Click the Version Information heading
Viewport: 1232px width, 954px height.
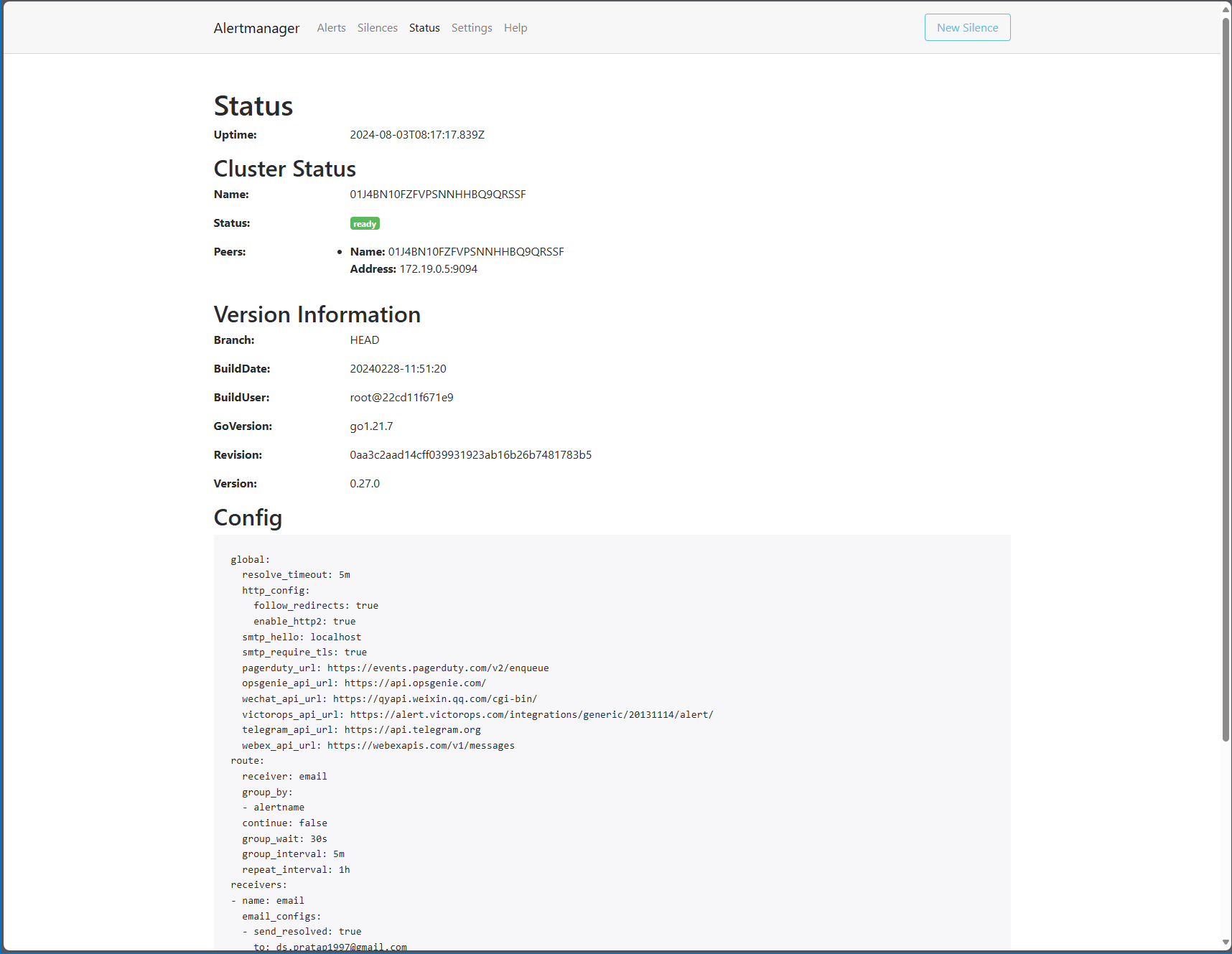pyautogui.click(x=317, y=314)
